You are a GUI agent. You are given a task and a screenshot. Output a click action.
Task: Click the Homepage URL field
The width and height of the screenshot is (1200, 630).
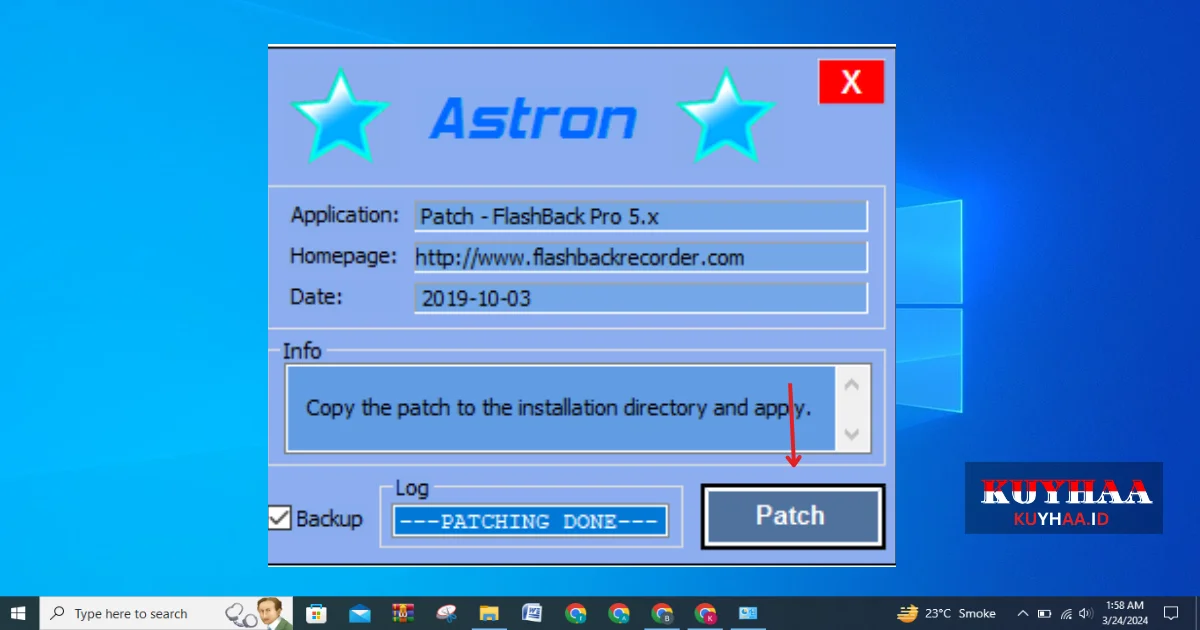(640, 257)
